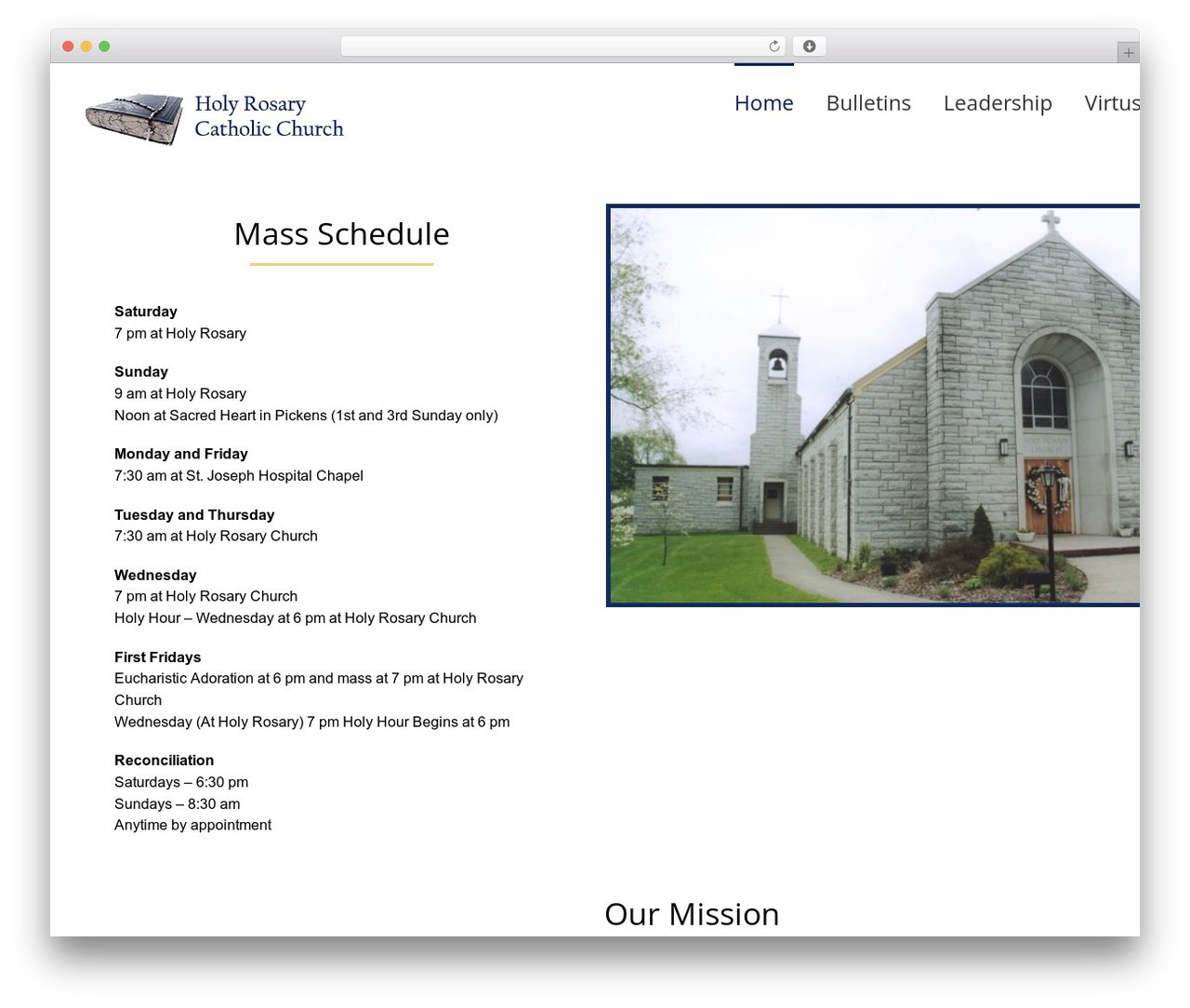Click the church building photo
This screenshot has width=1190, height=1008.
tap(873, 405)
